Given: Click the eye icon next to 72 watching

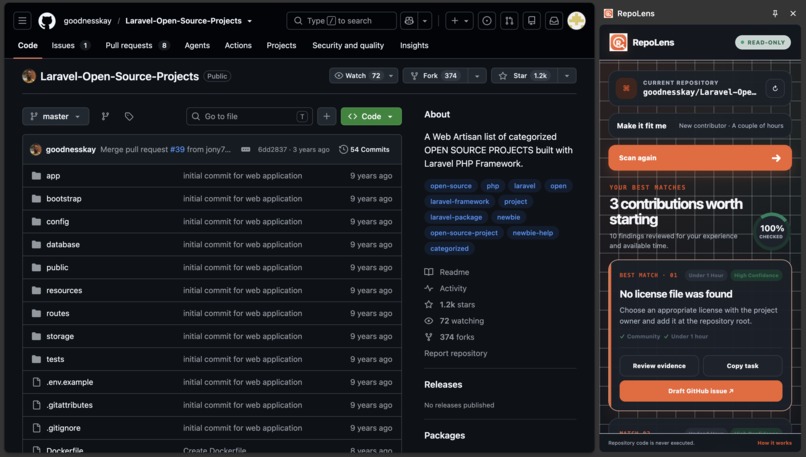Looking at the screenshot, I should tap(429, 321).
